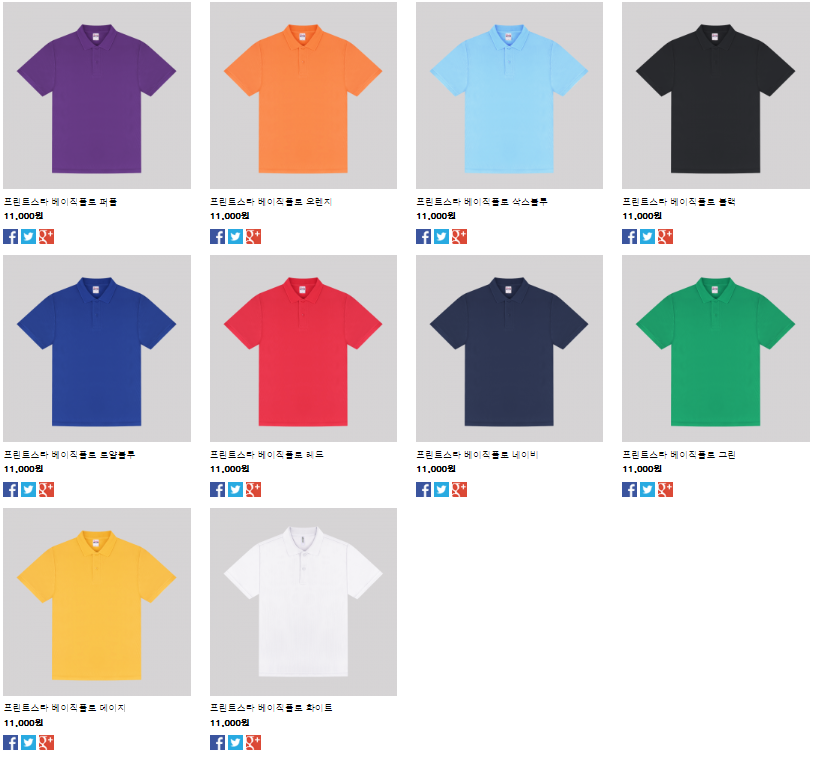Share white polo shirt on Facebook

[x=217, y=742]
